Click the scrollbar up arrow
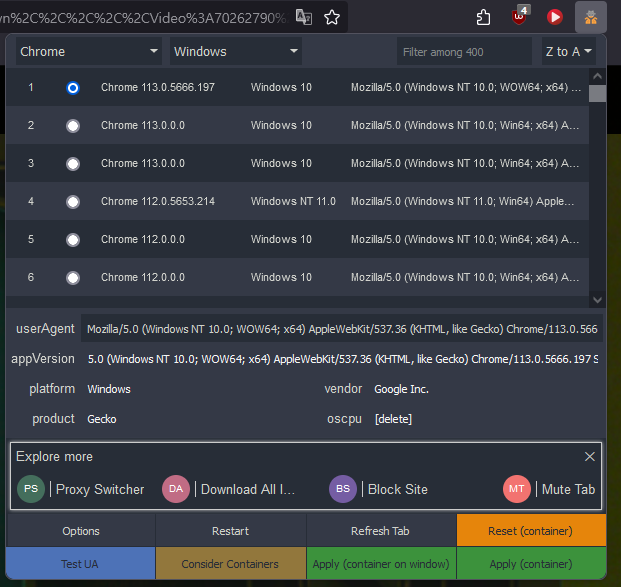 point(597,76)
